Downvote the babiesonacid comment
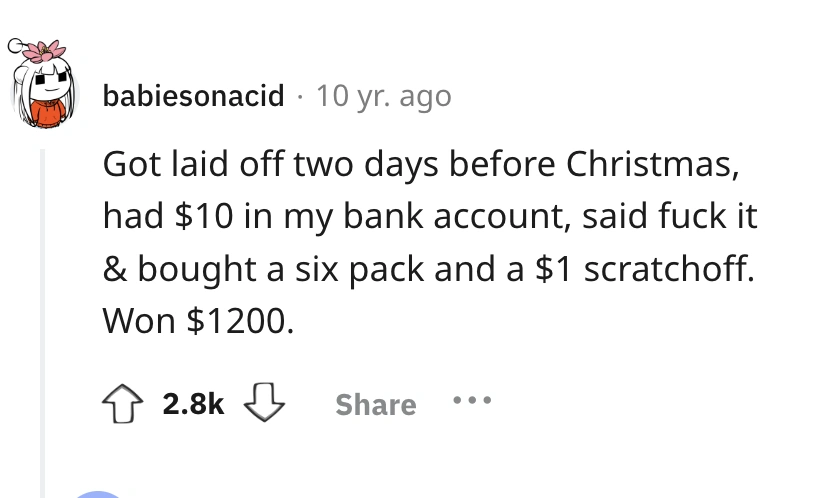The height and width of the screenshot is (498, 815). (267, 404)
